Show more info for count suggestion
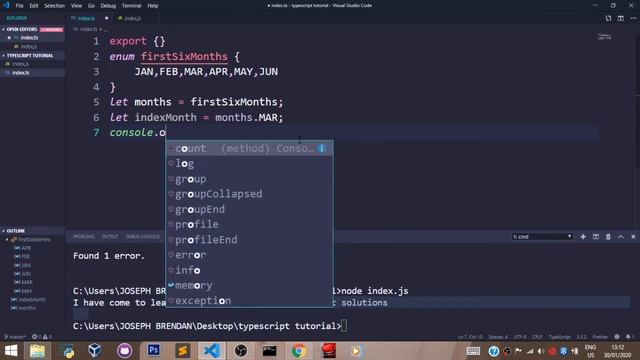Image resolution: width=640 pixels, height=360 pixels. (x=322, y=148)
